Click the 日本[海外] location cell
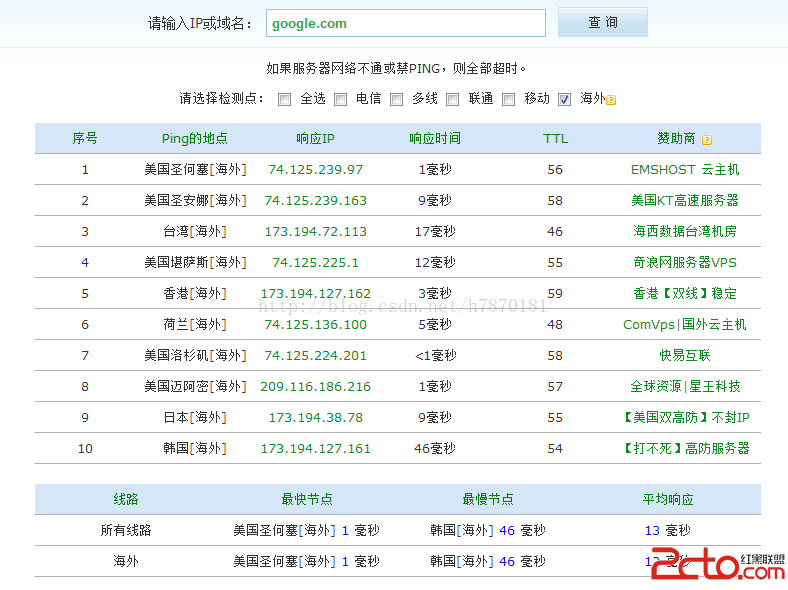The image size is (788, 590). 195,418
